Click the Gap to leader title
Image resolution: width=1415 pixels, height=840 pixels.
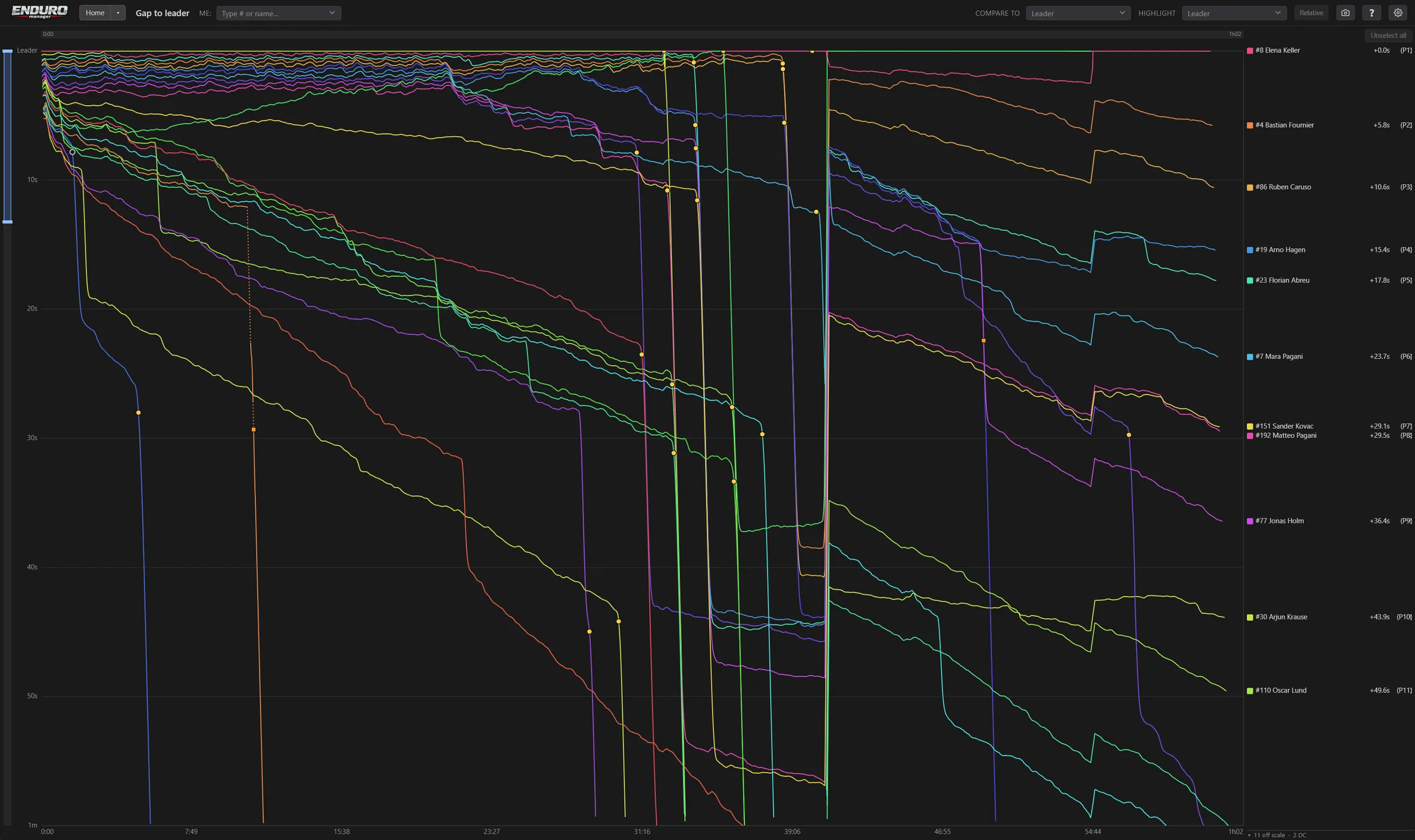tap(162, 13)
